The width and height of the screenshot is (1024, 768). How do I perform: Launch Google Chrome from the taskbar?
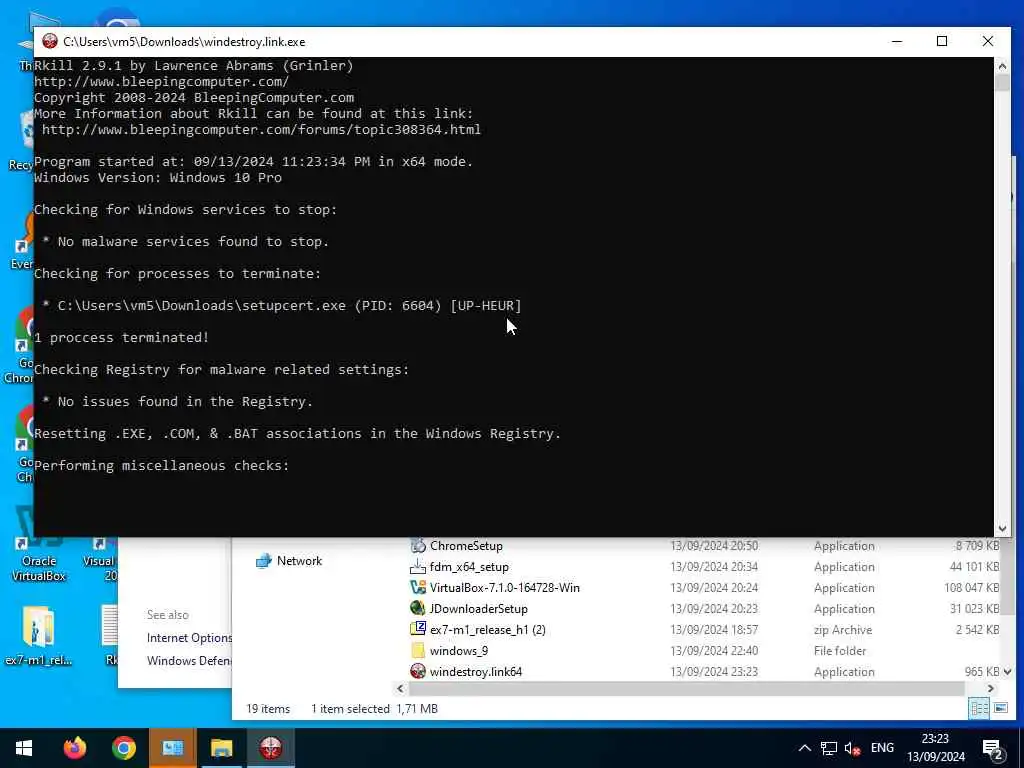point(123,748)
